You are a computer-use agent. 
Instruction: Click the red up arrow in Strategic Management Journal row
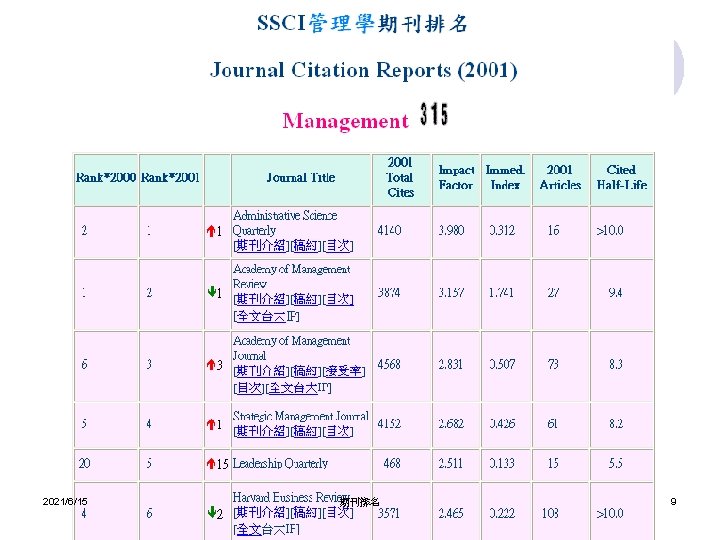[211, 425]
